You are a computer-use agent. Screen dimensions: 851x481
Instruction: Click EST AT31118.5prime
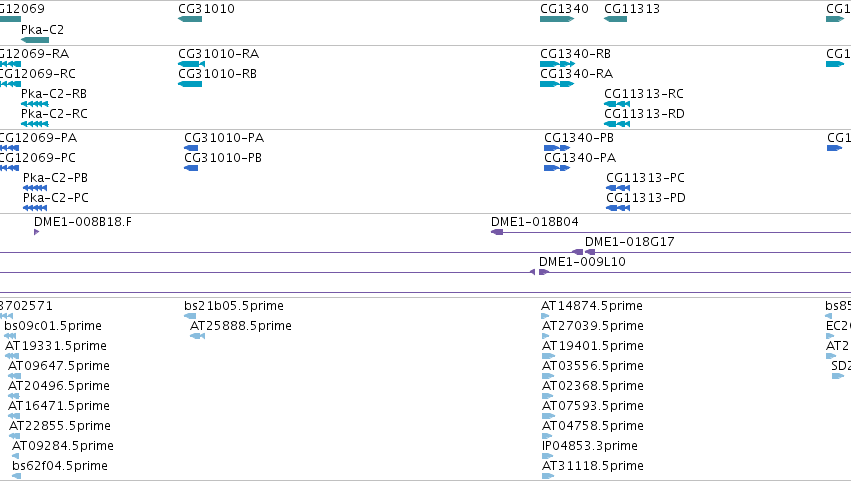(593, 467)
